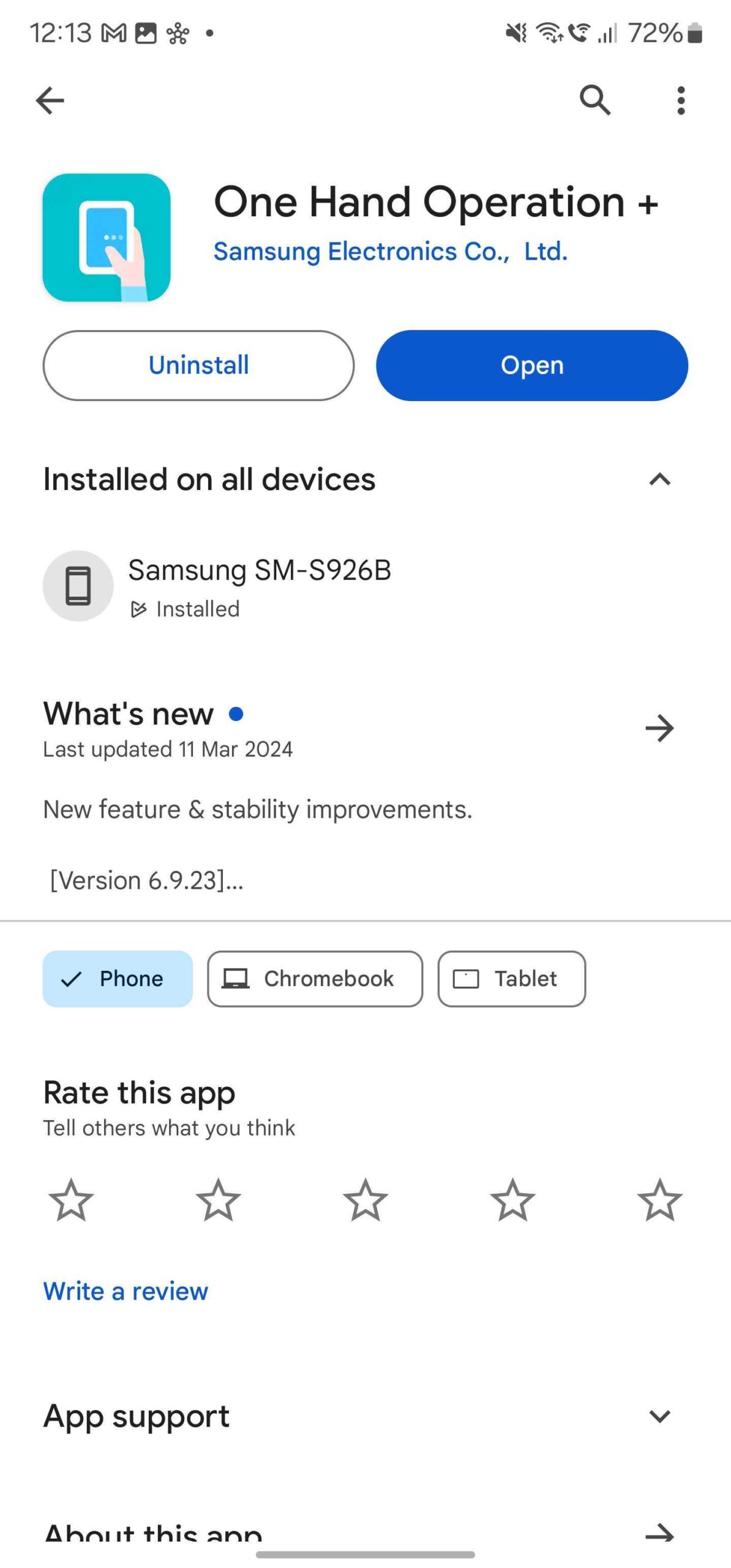Tap the Samsung SM-S926B phone device icon
The width and height of the screenshot is (731, 1568).
(x=78, y=586)
